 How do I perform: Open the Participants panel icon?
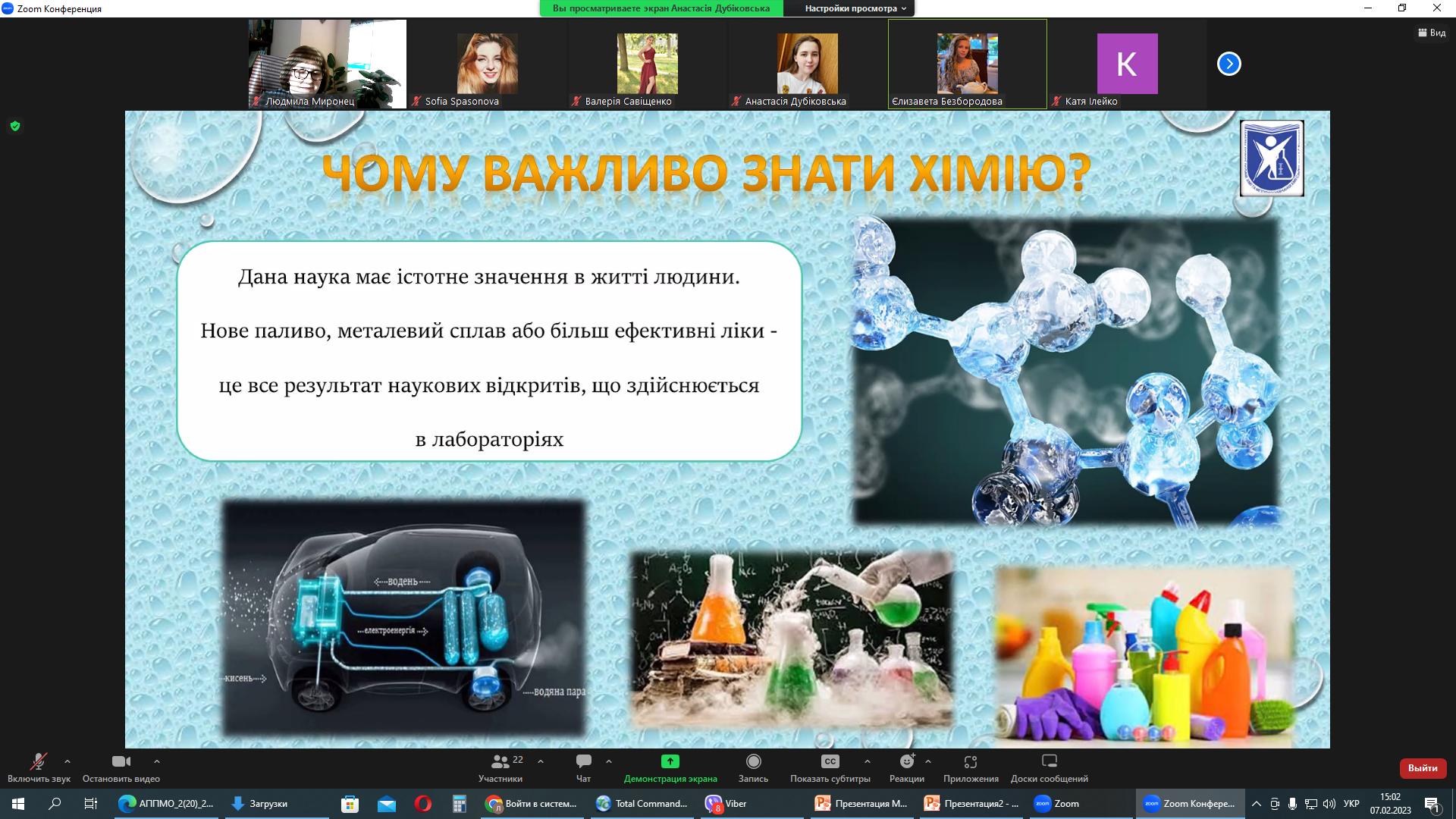500,761
